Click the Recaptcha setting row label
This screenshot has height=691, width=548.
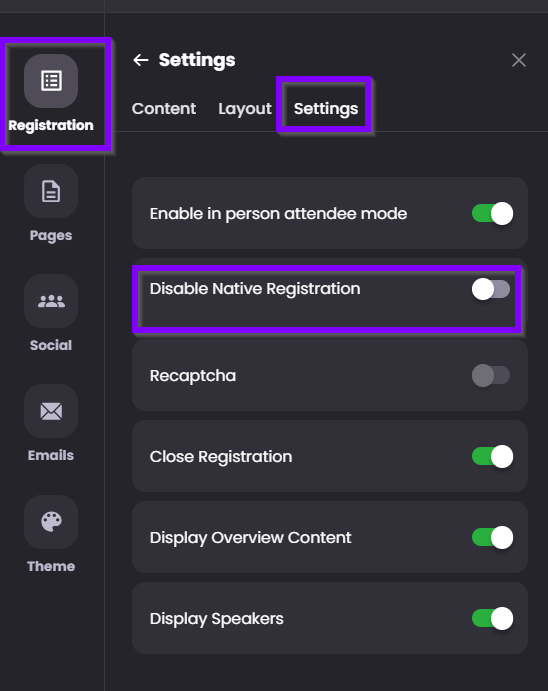193,376
